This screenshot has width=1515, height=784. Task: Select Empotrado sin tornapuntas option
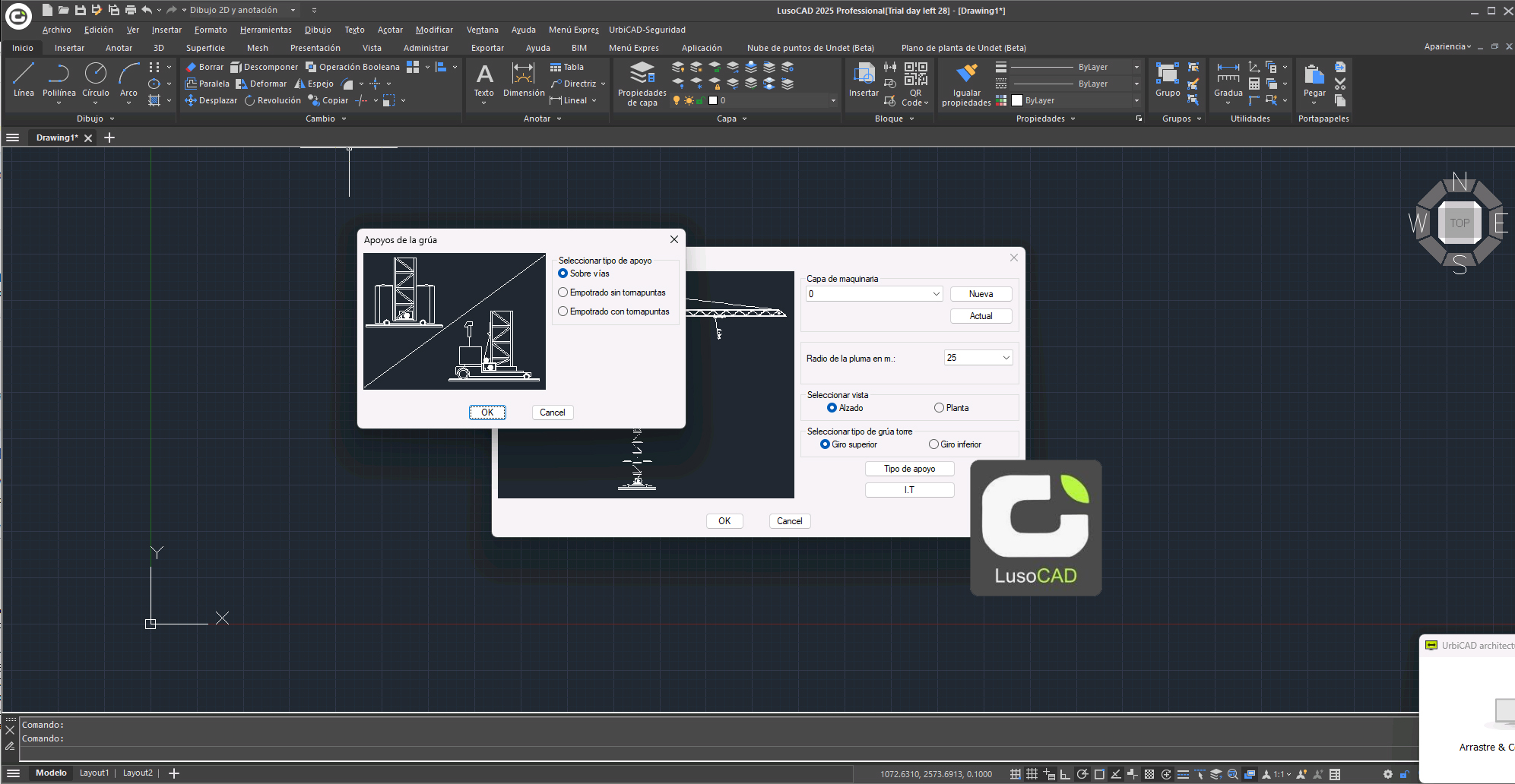pos(612,292)
